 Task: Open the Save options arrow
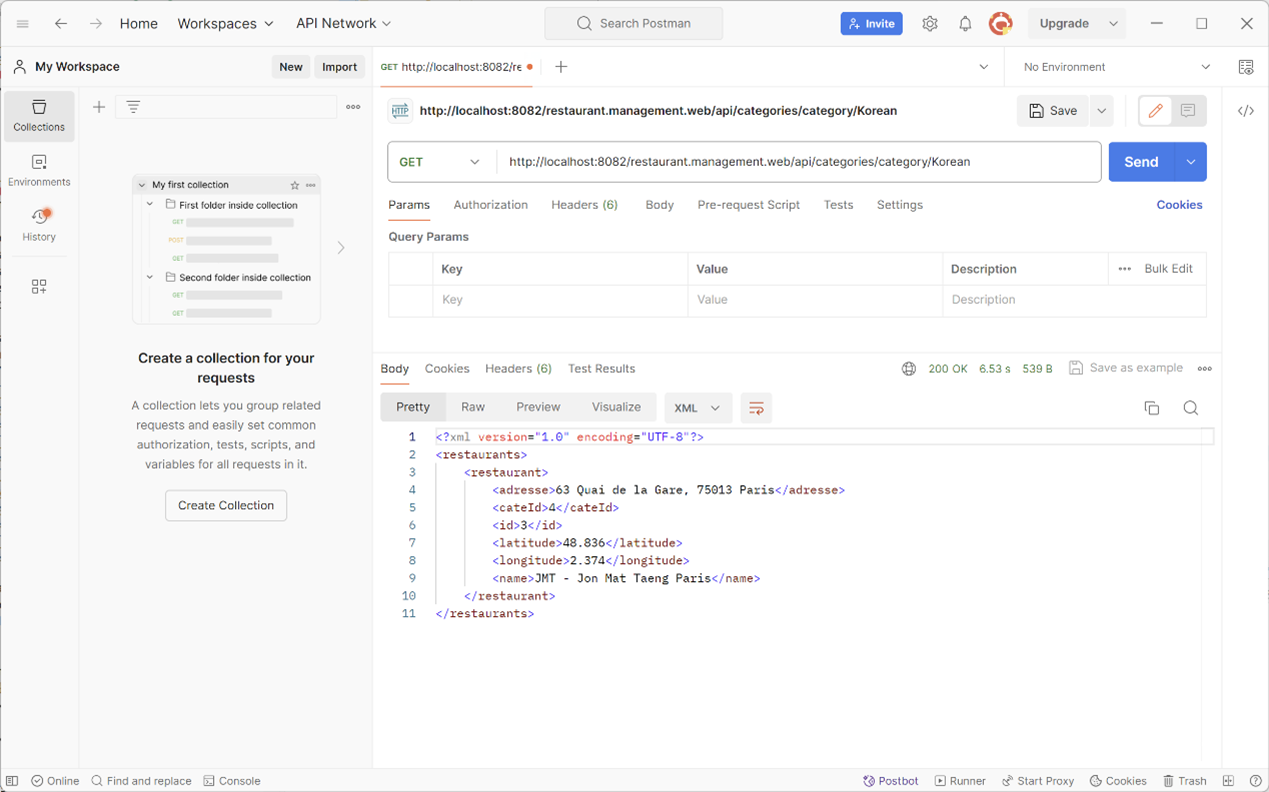coord(1101,111)
